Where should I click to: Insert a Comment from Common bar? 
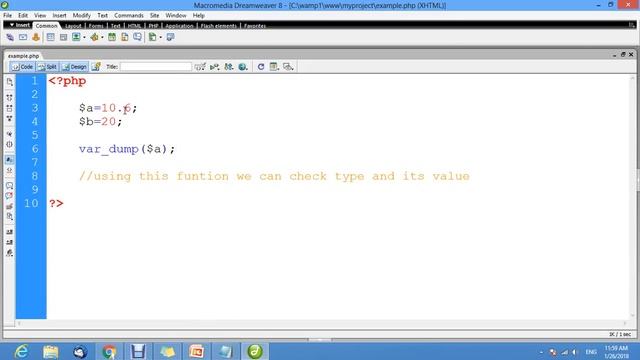pos(138,38)
